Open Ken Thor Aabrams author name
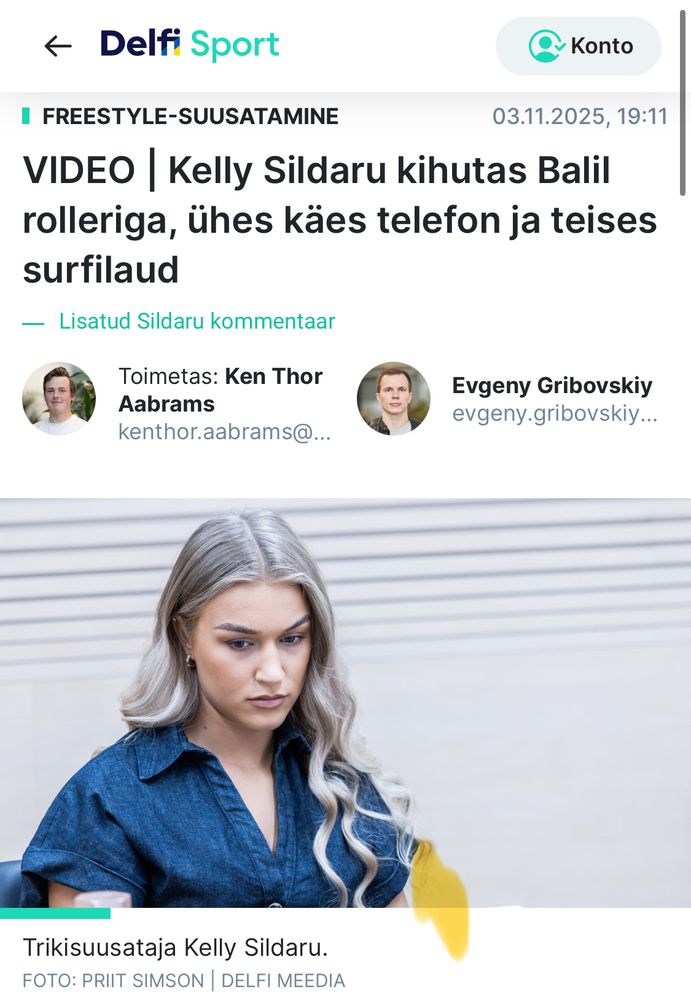The height and width of the screenshot is (1000, 691). [x=220, y=390]
